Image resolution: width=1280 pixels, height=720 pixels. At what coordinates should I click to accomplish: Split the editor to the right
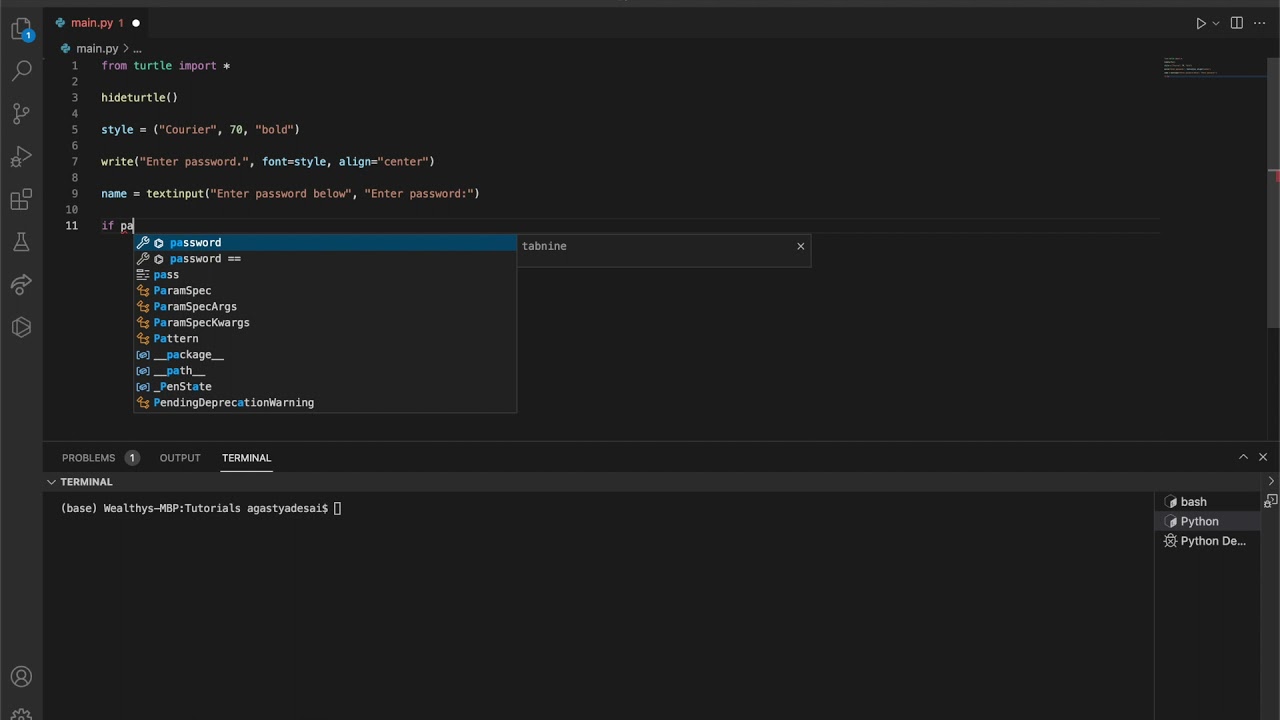tap(1237, 23)
